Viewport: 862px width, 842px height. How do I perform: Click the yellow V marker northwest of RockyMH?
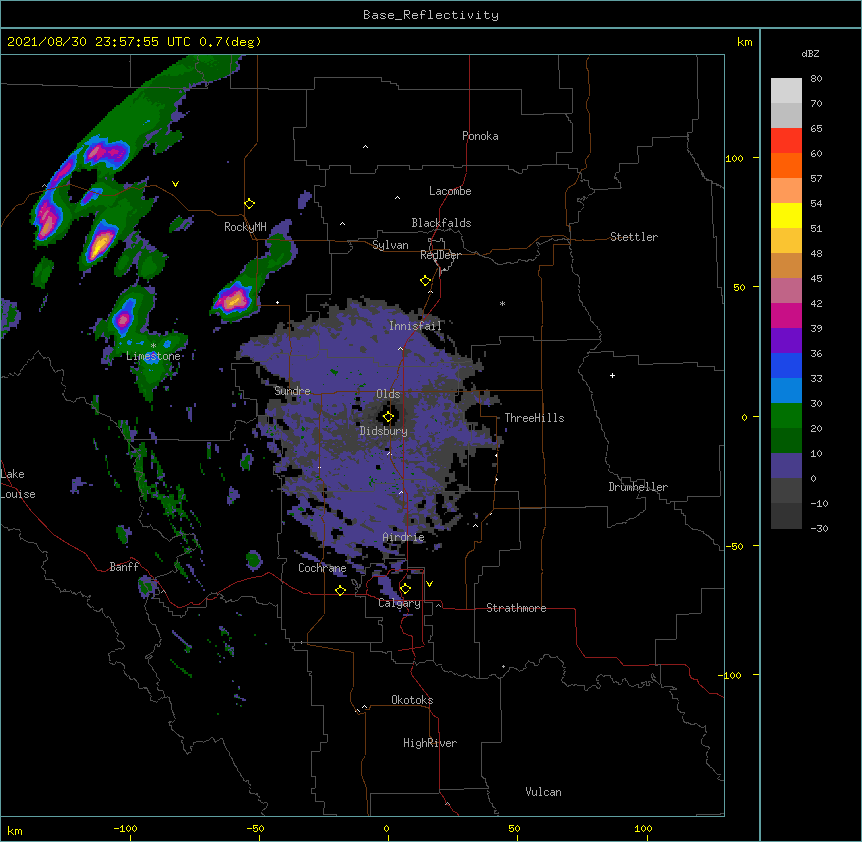(175, 184)
